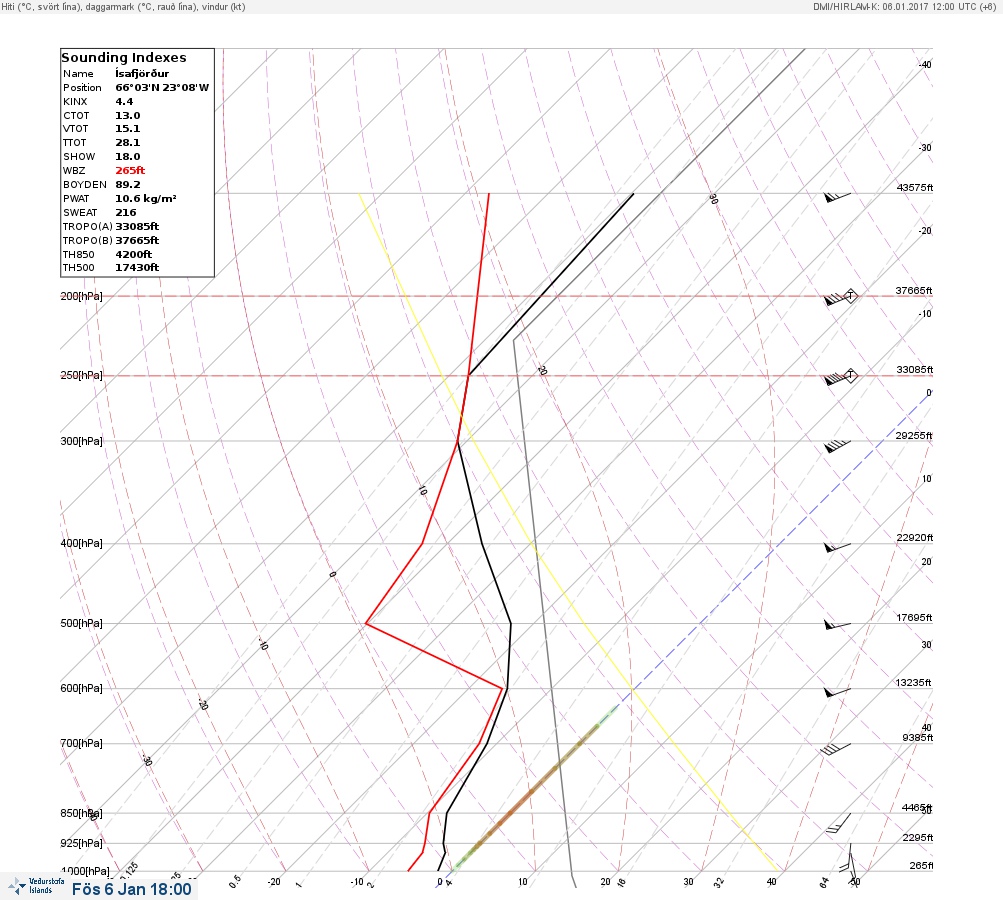Click the CTOT value 13.0
The width and height of the screenshot is (1003, 900).
[x=128, y=116]
